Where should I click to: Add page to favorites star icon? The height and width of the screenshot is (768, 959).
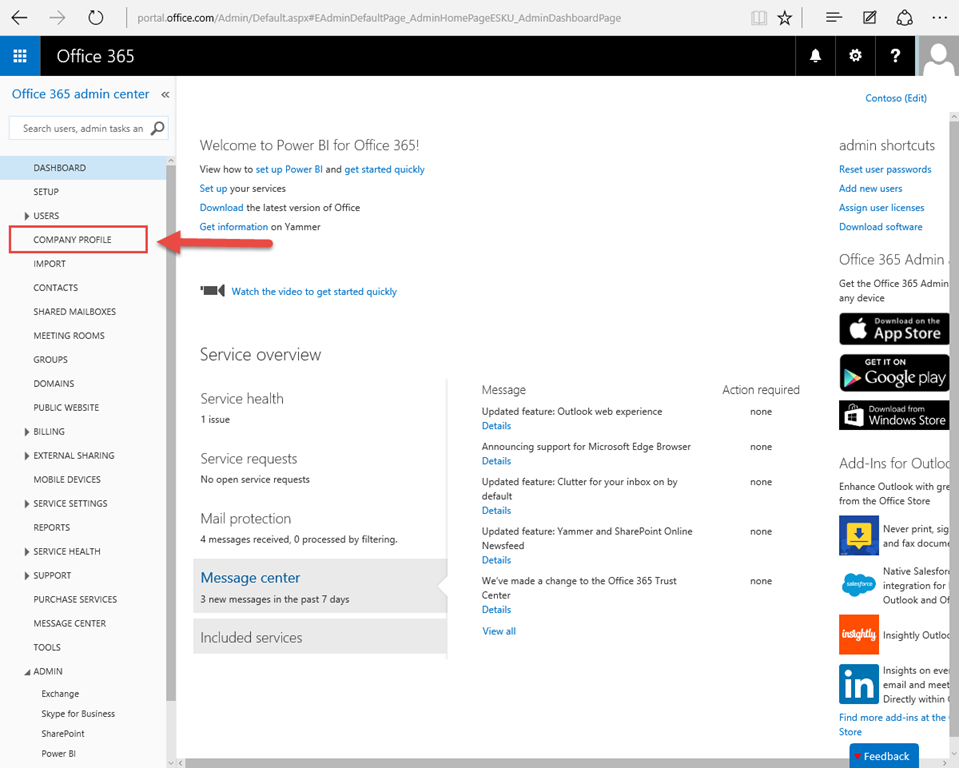point(785,18)
